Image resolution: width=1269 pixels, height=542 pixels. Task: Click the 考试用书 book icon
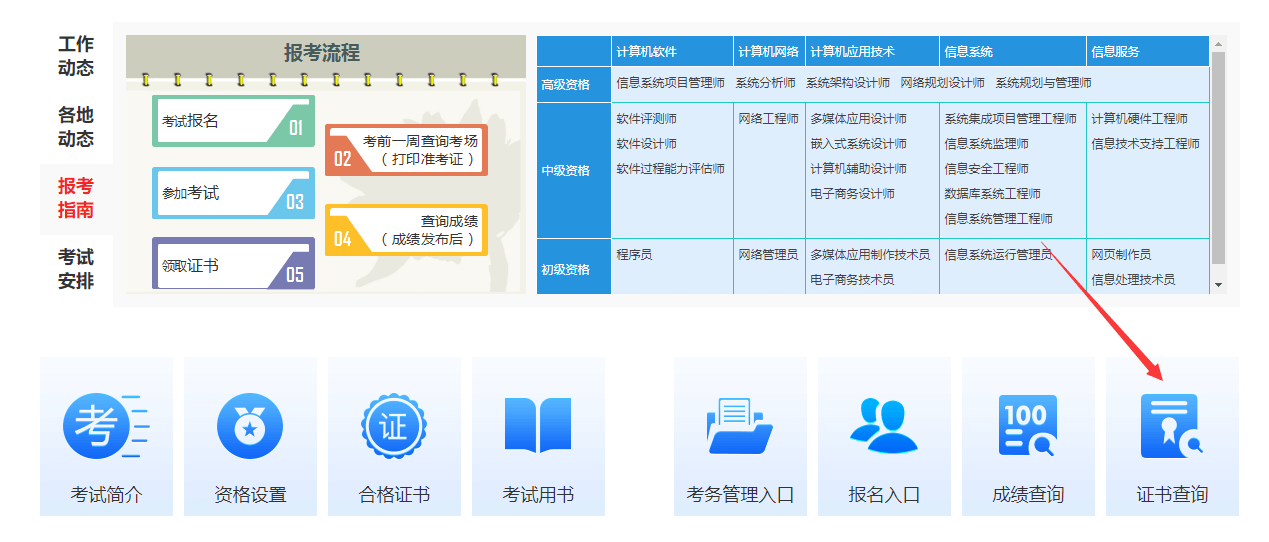tap(538, 427)
